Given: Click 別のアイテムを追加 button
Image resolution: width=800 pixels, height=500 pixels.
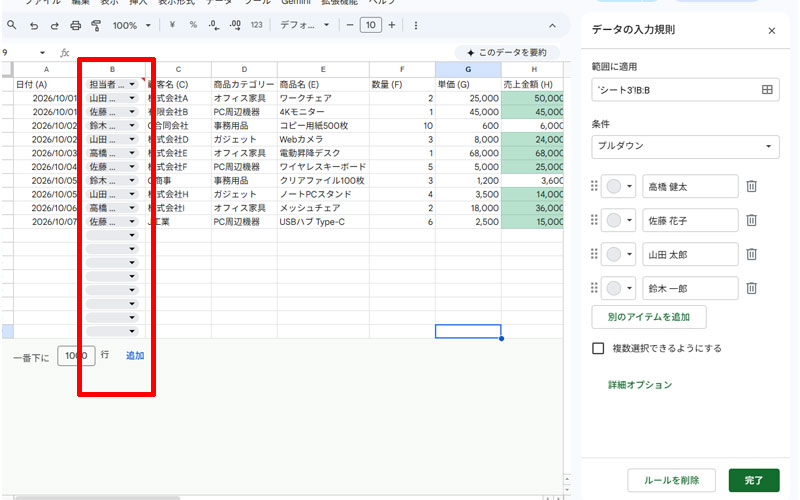Looking at the screenshot, I should (648, 317).
